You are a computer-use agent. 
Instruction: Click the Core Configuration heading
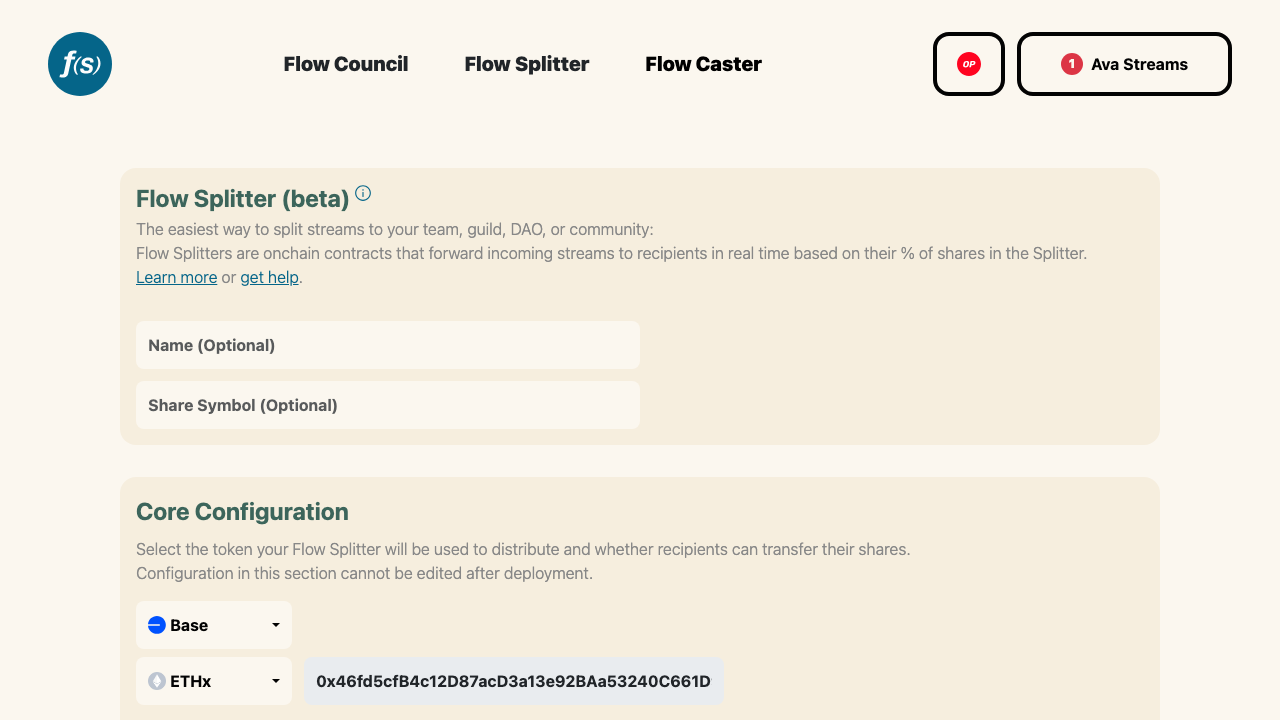[242, 512]
